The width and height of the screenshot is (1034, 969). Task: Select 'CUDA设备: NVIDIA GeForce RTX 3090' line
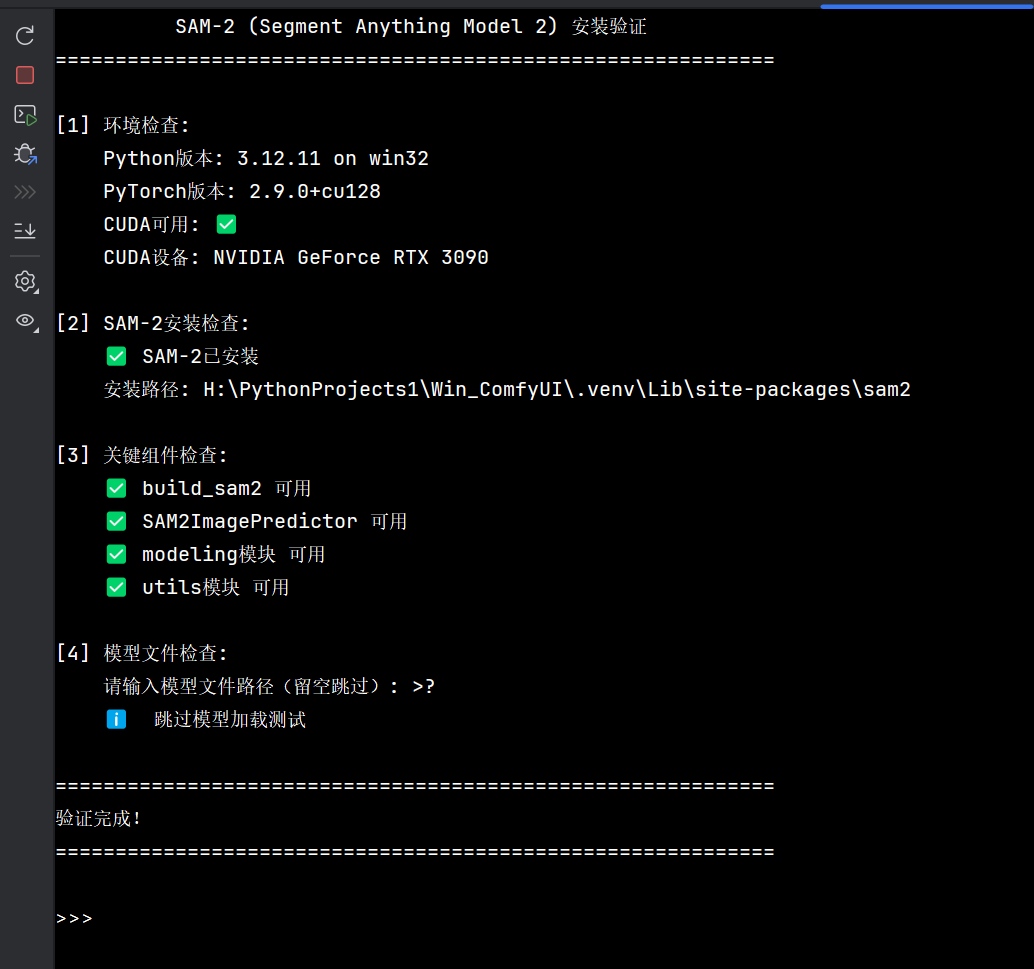tap(296, 257)
